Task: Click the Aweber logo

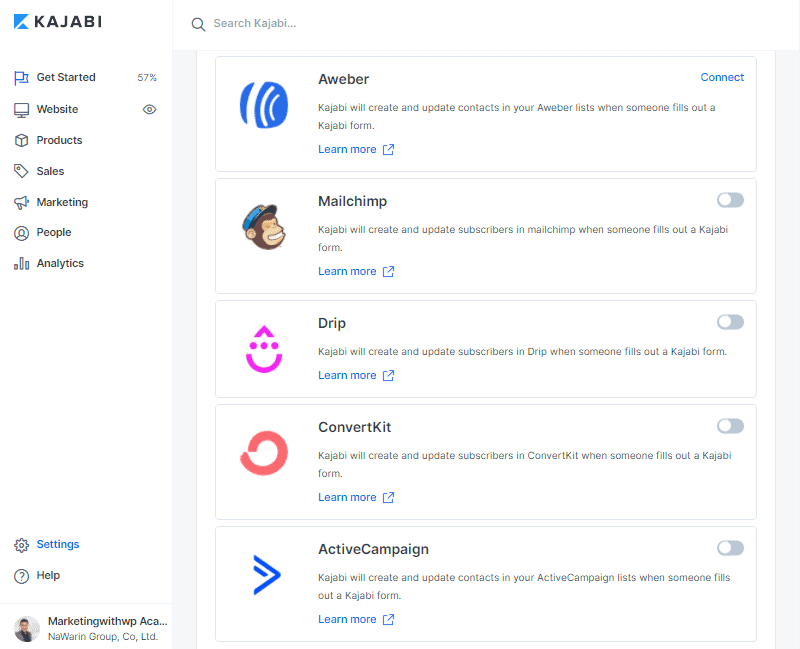Action: pyautogui.click(x=264, y=105)
